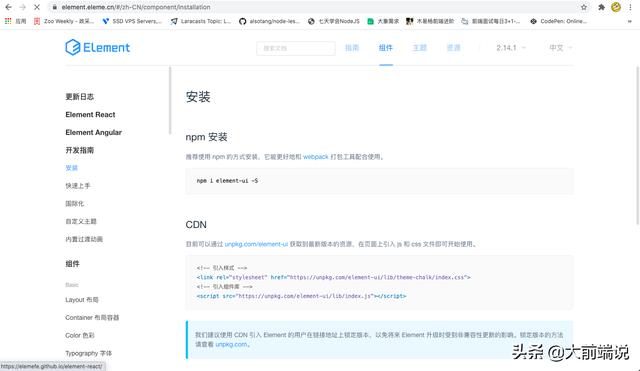The width and height of the screenshot is (640, 371).
Task: Open Color 色彩 component page
Action: pos(80,335)
